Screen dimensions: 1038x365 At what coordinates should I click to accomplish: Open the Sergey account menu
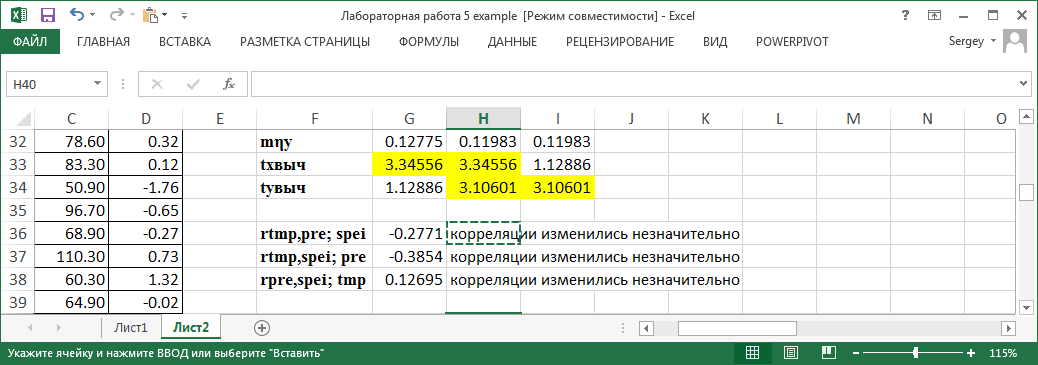[x=973, y=42]
